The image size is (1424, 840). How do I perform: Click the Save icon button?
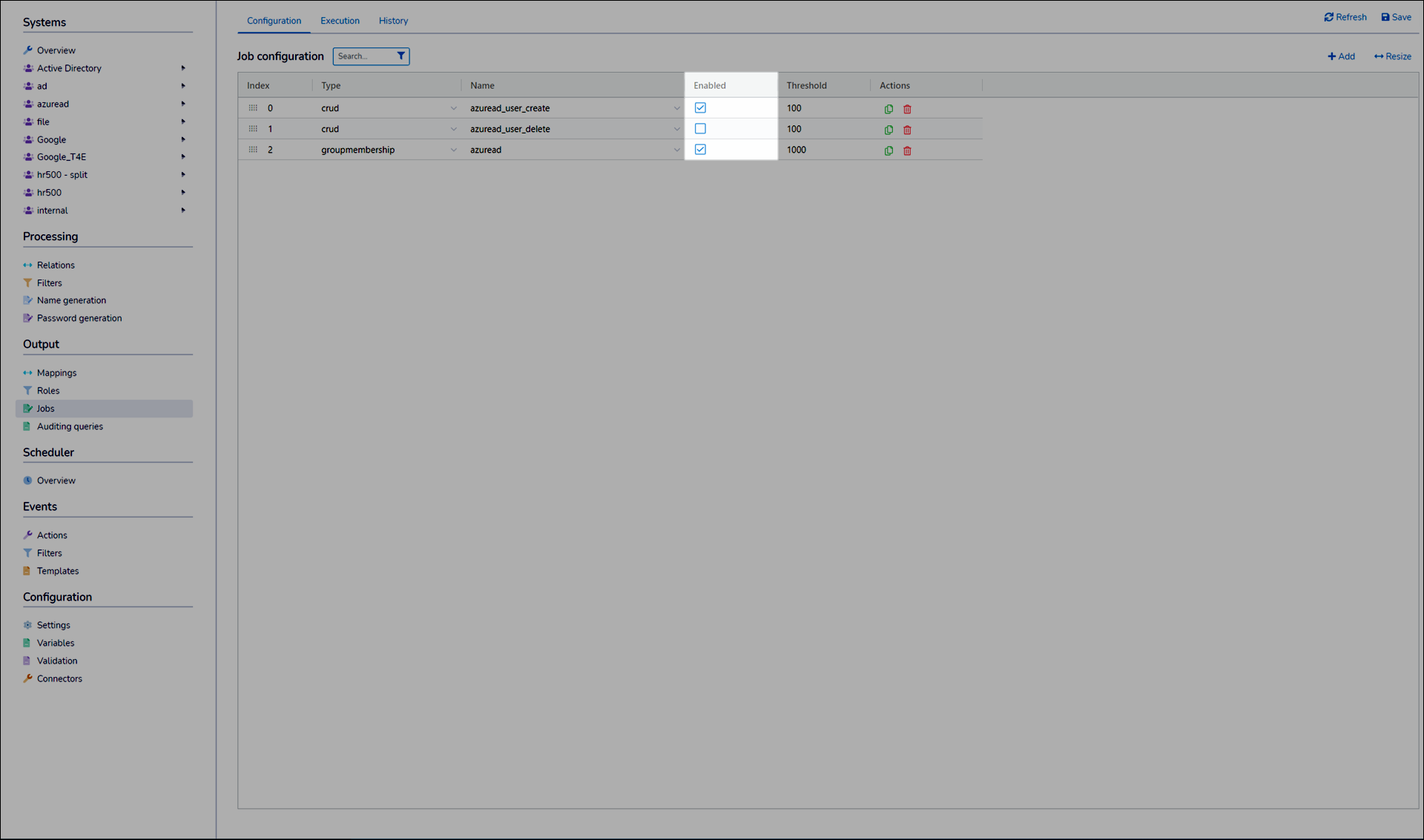1385,17
